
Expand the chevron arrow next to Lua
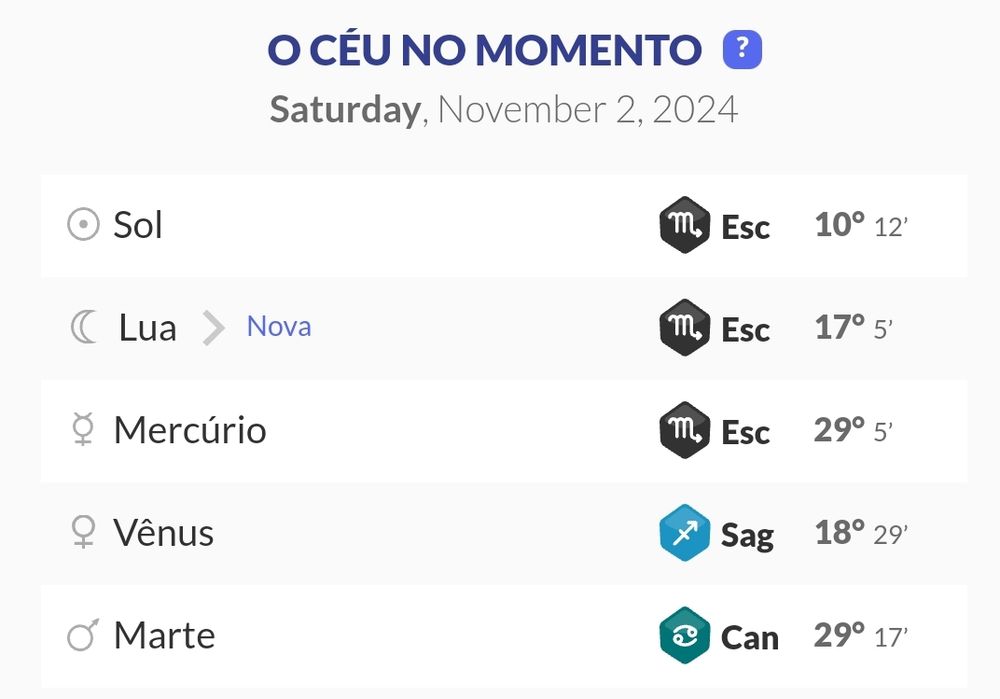click(x=212, y=327)
